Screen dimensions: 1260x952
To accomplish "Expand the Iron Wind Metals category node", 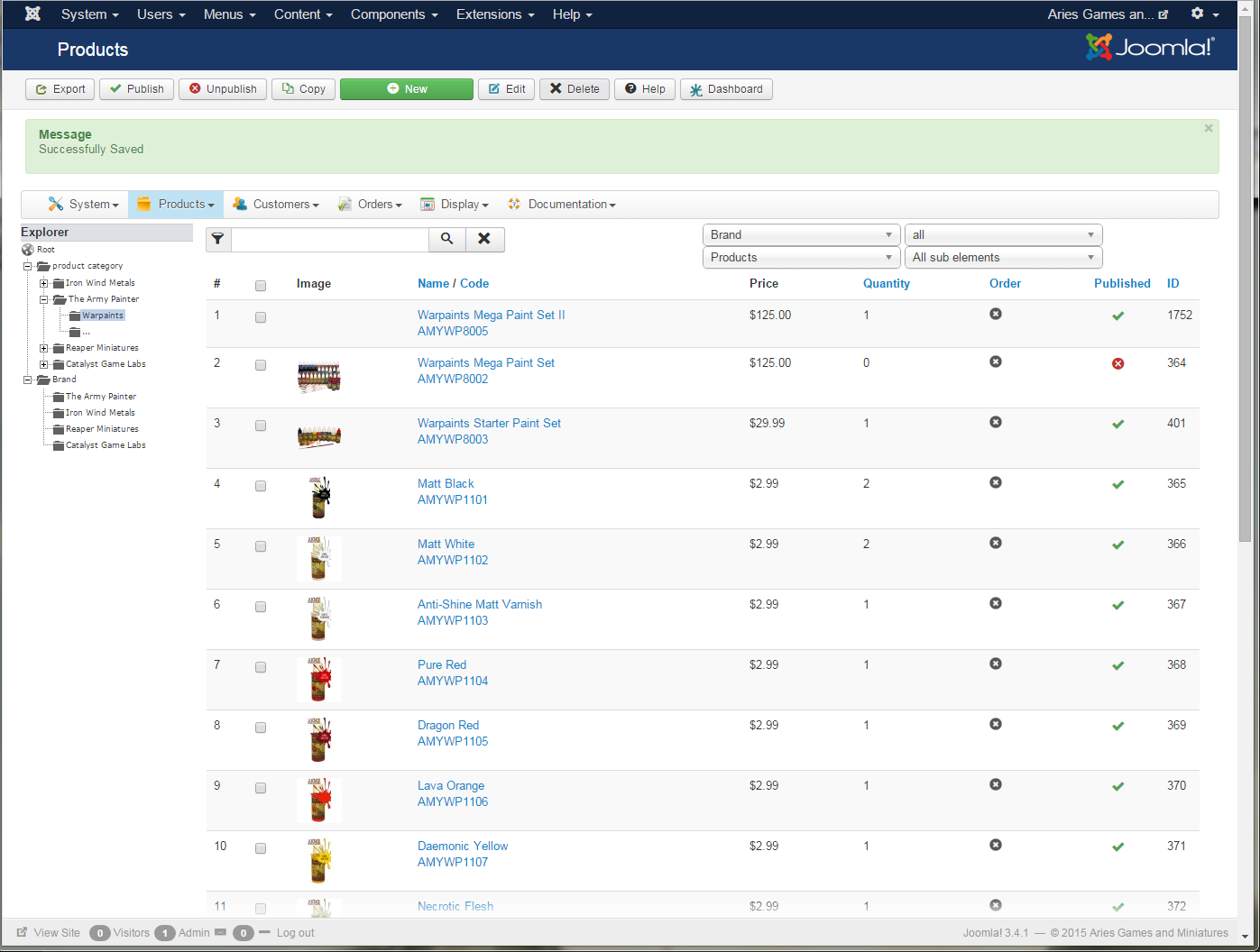I will click(44, 283).
